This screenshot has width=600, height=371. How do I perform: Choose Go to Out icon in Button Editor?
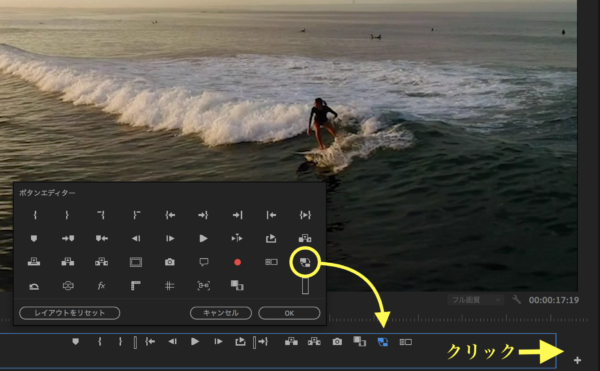point(203,215)
